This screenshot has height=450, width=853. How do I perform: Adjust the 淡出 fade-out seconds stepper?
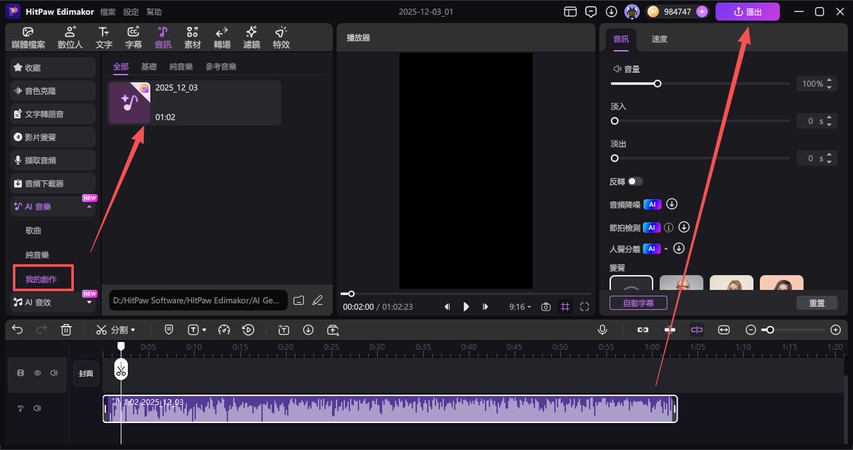click(829, 158)
